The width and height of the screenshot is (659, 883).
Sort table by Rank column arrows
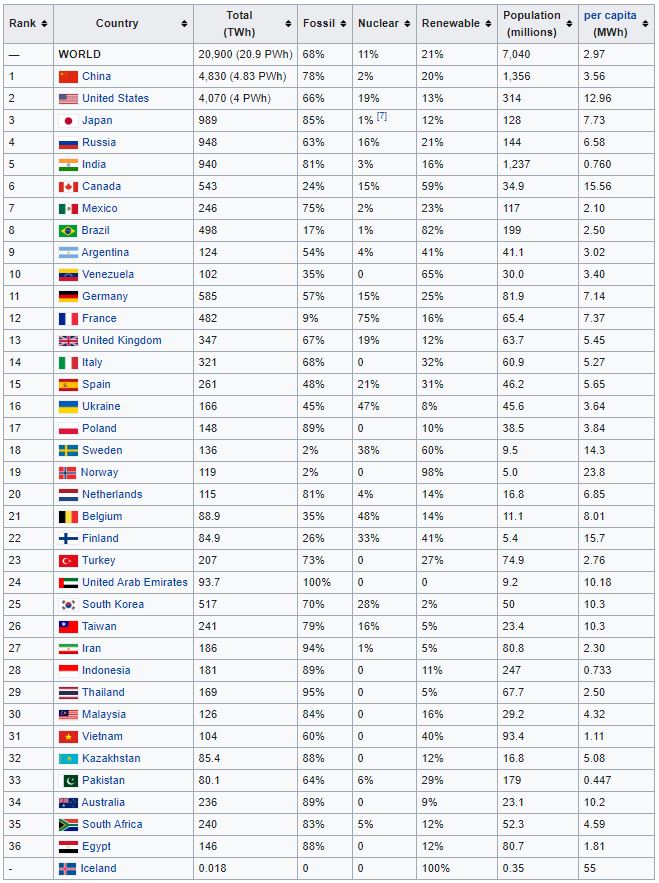tap(44, 24)
